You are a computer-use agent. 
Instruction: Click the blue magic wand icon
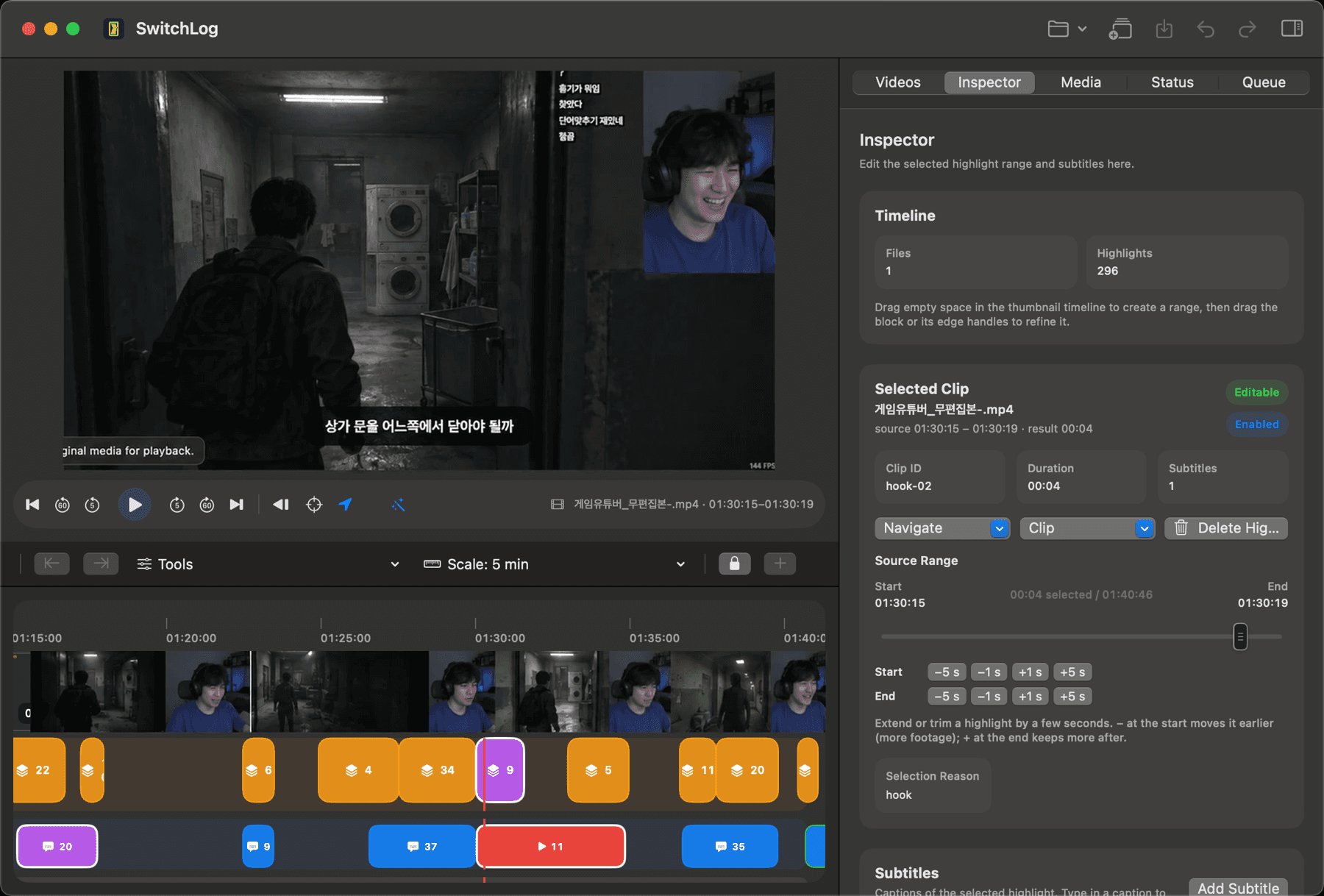pyautogui.click(x=398, y=505)
